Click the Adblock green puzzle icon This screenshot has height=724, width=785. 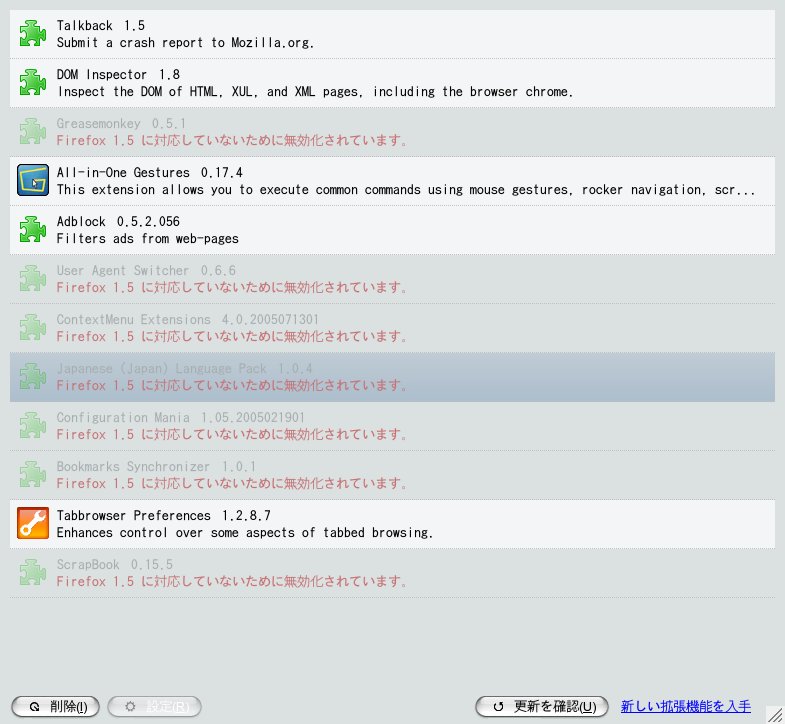tap(33, 229)
